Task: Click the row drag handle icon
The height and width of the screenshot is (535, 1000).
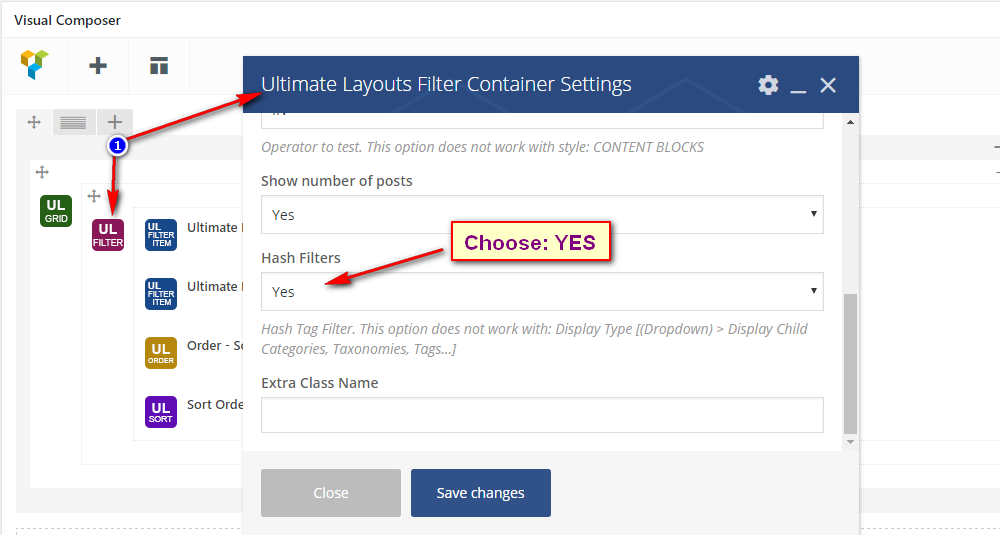Action: point(34,122)
